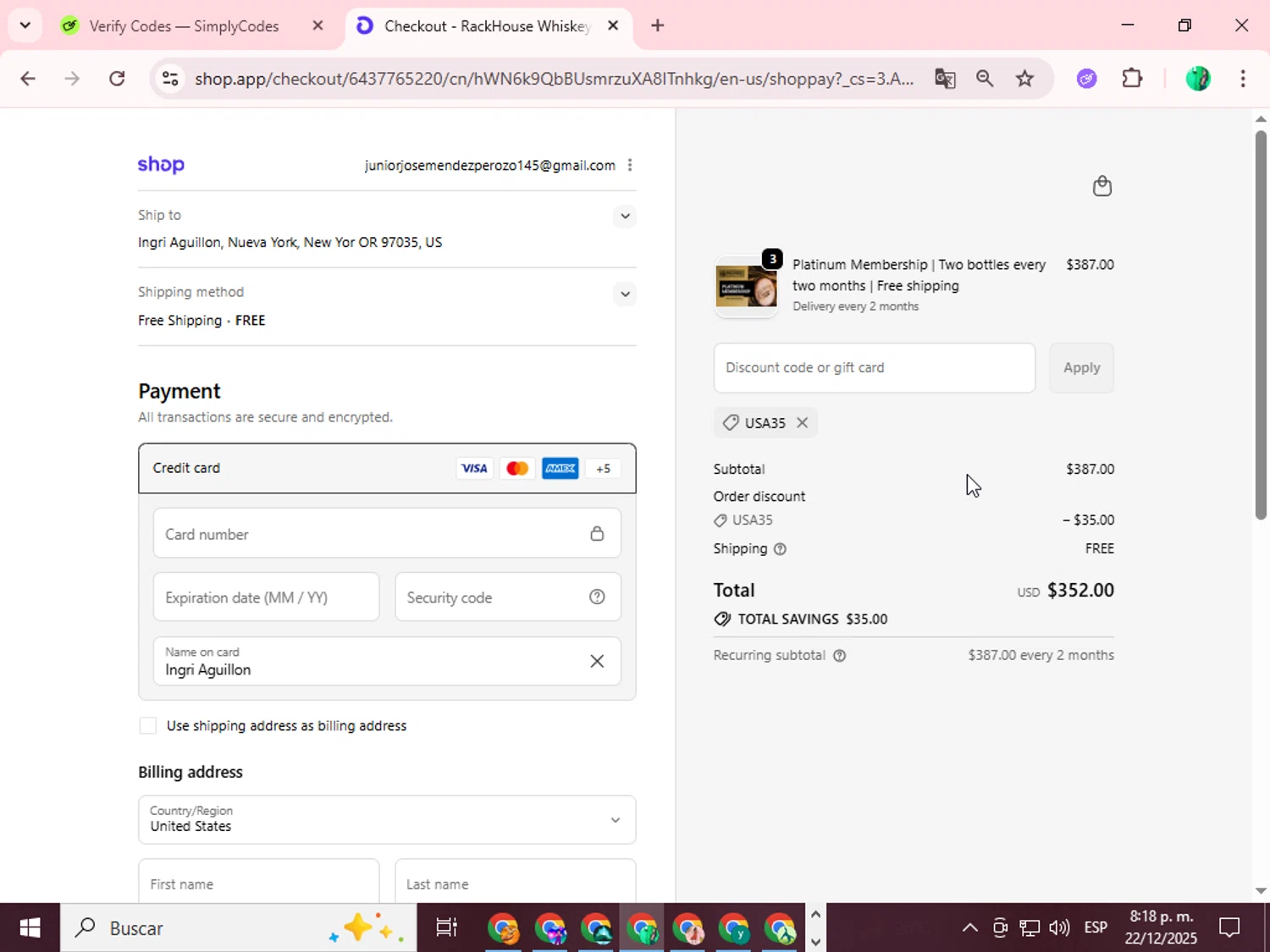Click browser back arrow
The width and height of the screenshot is (1270, 952).
28,79
